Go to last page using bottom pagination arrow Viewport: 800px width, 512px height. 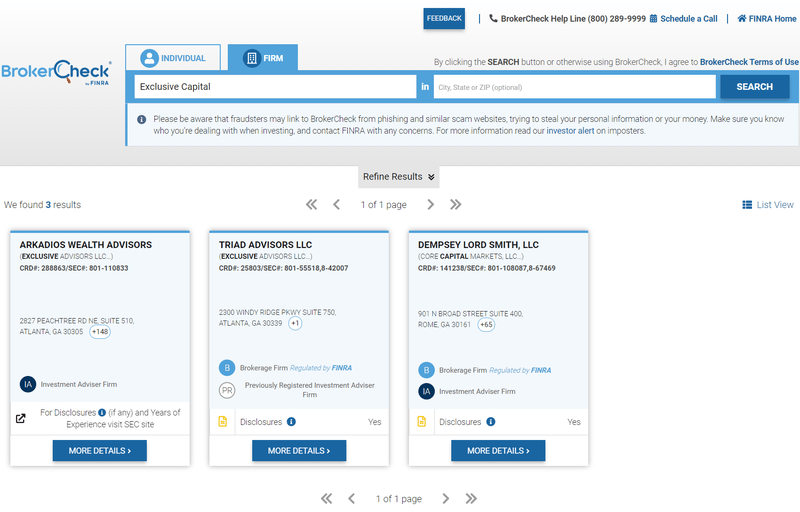(x=471, y=498)
